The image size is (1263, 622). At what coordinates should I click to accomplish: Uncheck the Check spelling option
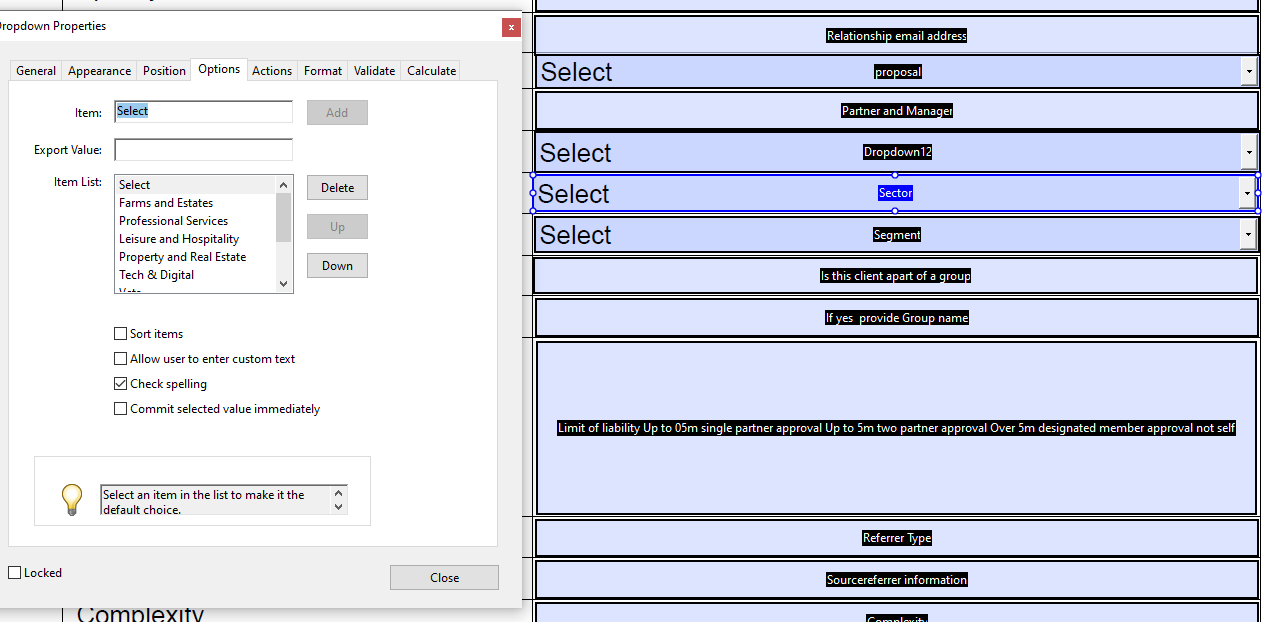tap(120, 383)
